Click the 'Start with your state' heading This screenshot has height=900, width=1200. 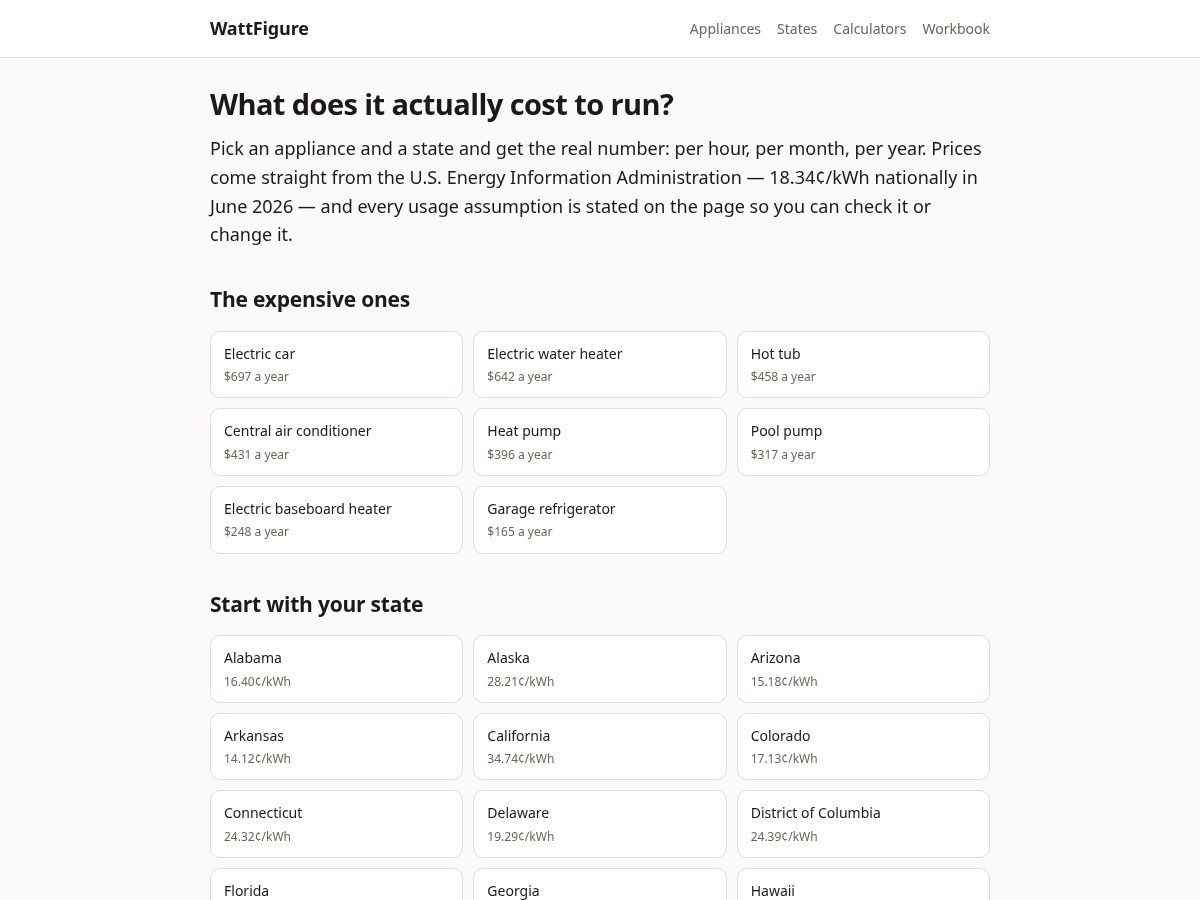tap(316, 604)
